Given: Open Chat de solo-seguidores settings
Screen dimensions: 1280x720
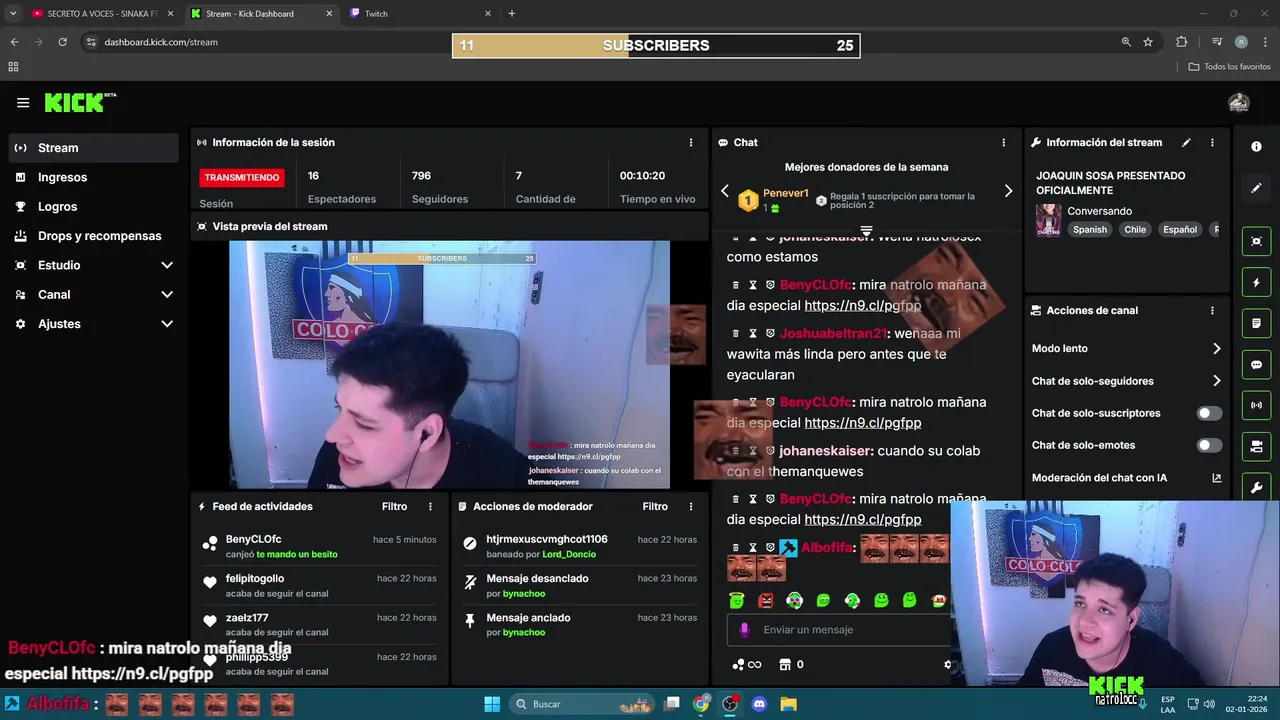Looking at the screenshot, I should [x=1126, y=381].
